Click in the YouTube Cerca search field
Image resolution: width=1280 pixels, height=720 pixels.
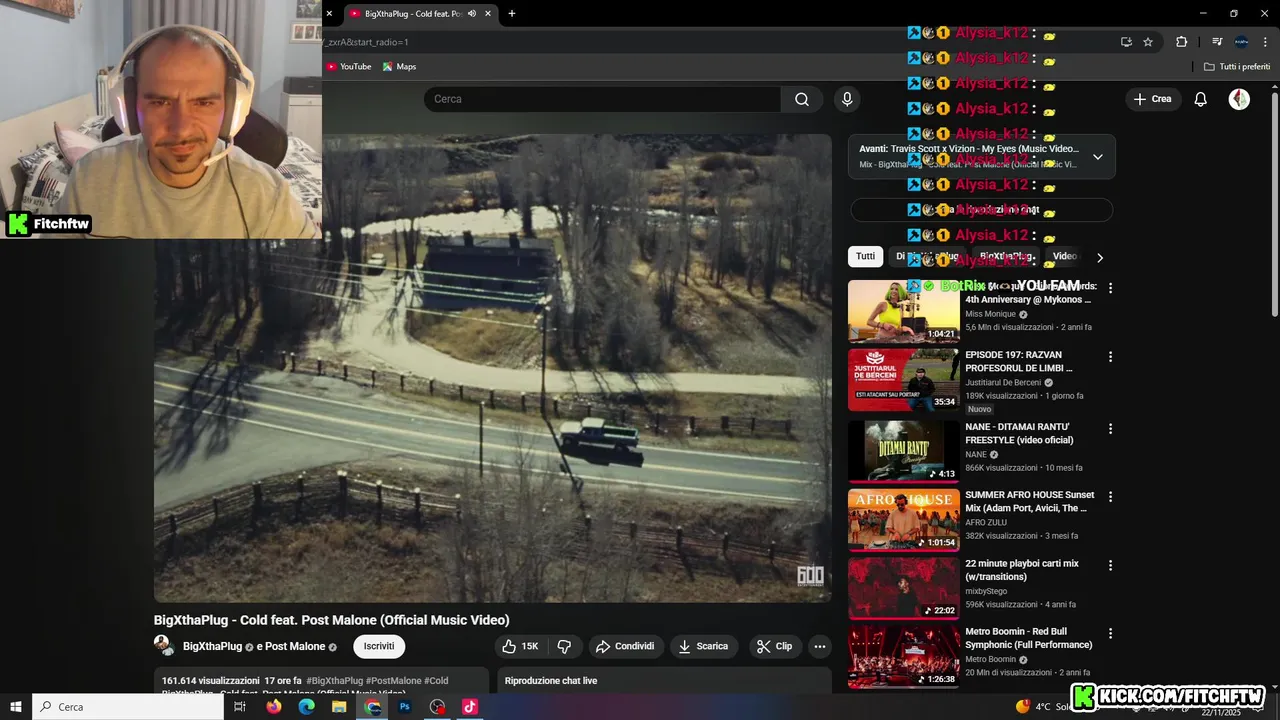point(602,99)
